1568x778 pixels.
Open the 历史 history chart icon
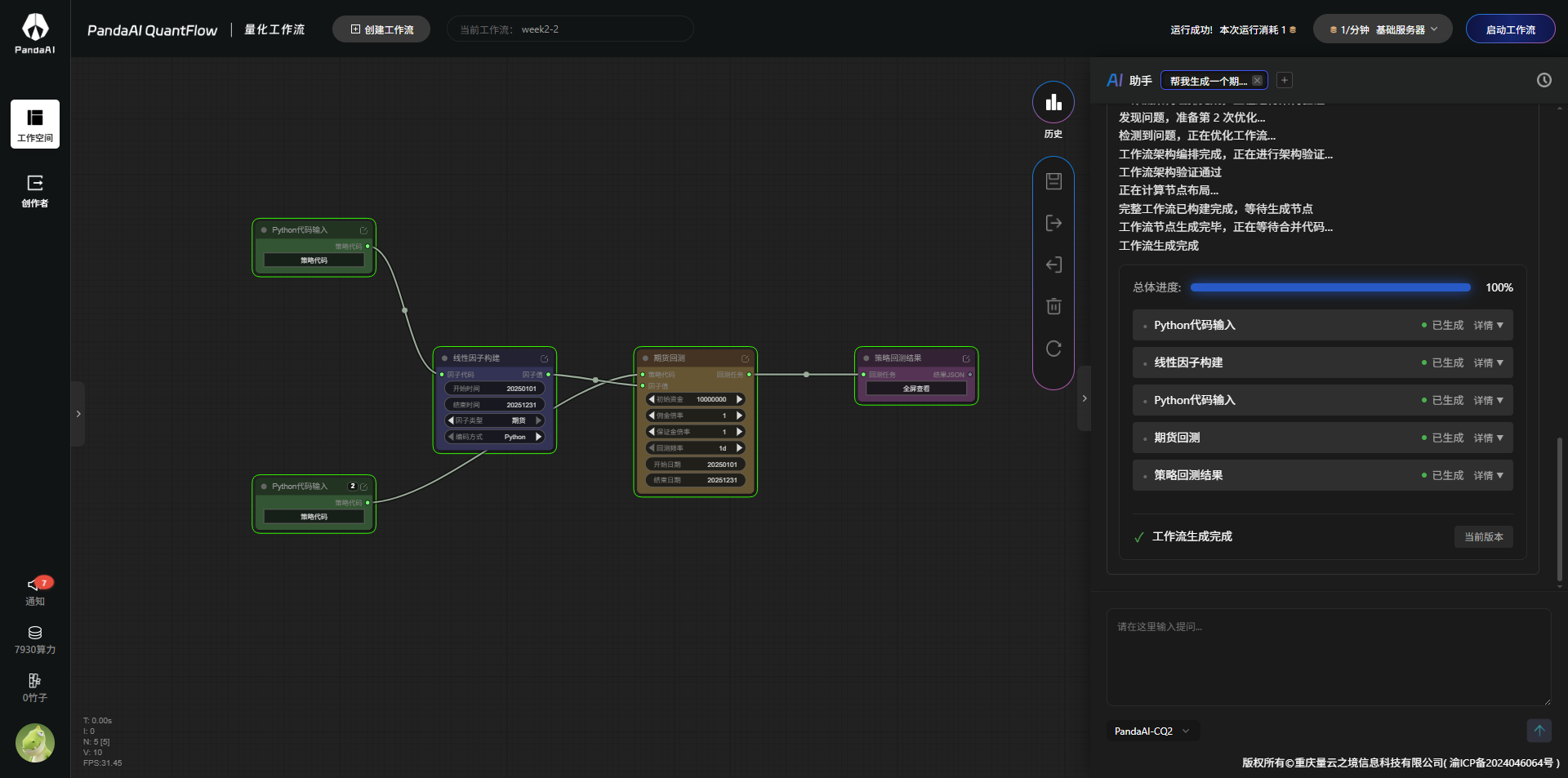click(1053, 103)
